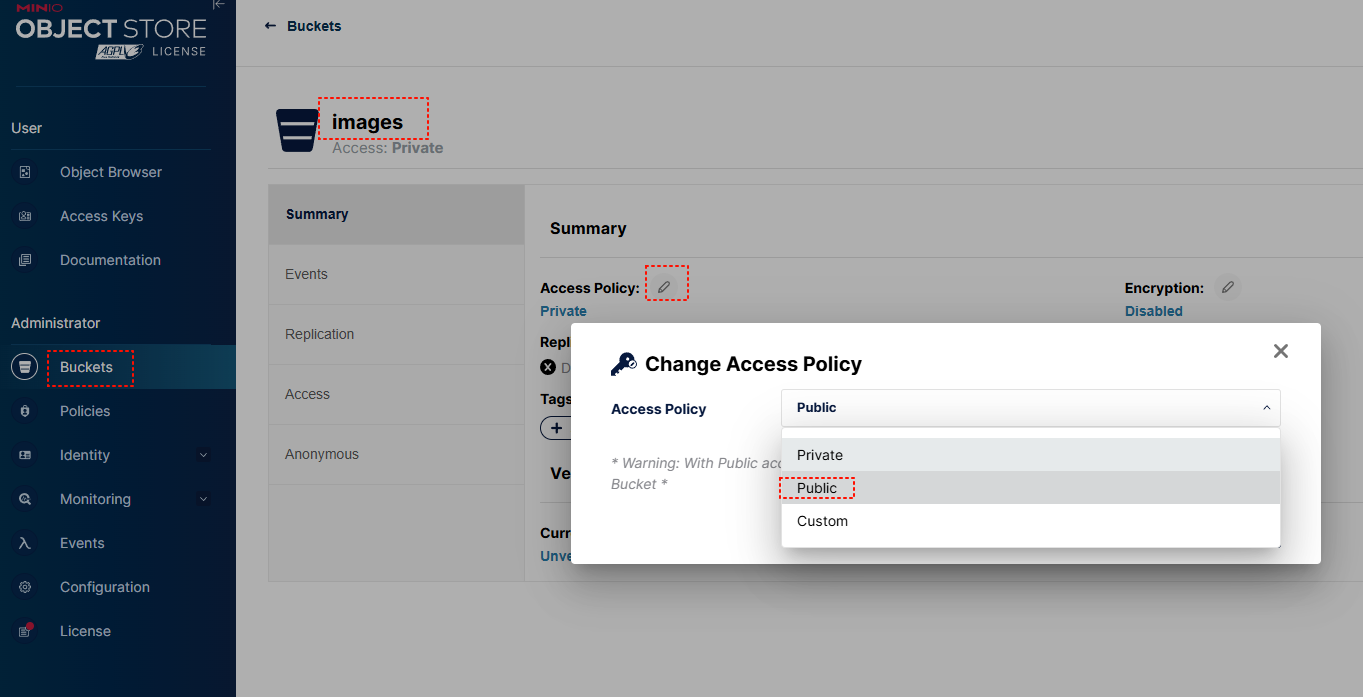The height and width of the screenshot is (697, 1363).
Task: Click the Private access policy link
Action: click(x=563, y=311)
